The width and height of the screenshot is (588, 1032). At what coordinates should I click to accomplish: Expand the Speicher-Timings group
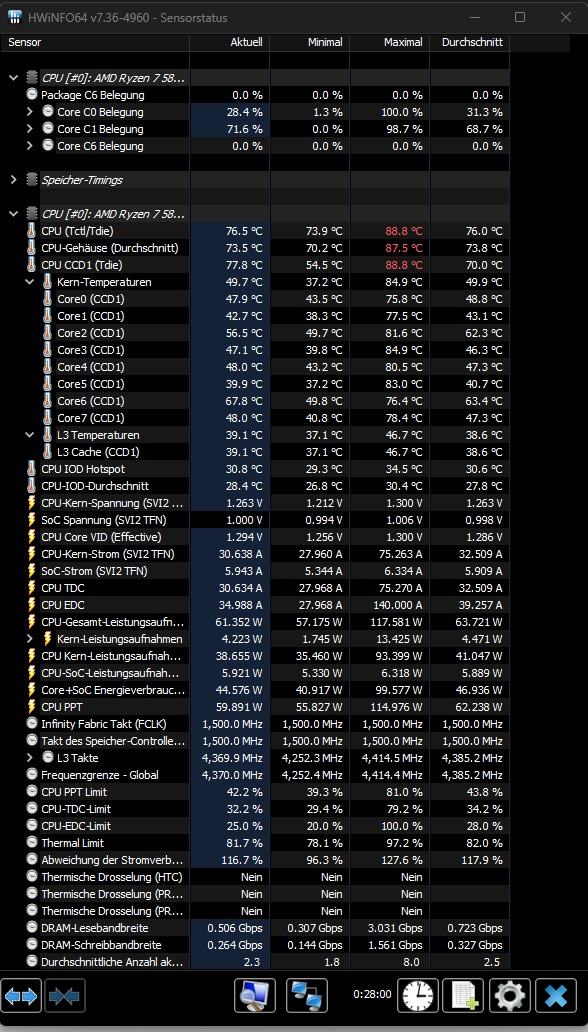[13, 180]
